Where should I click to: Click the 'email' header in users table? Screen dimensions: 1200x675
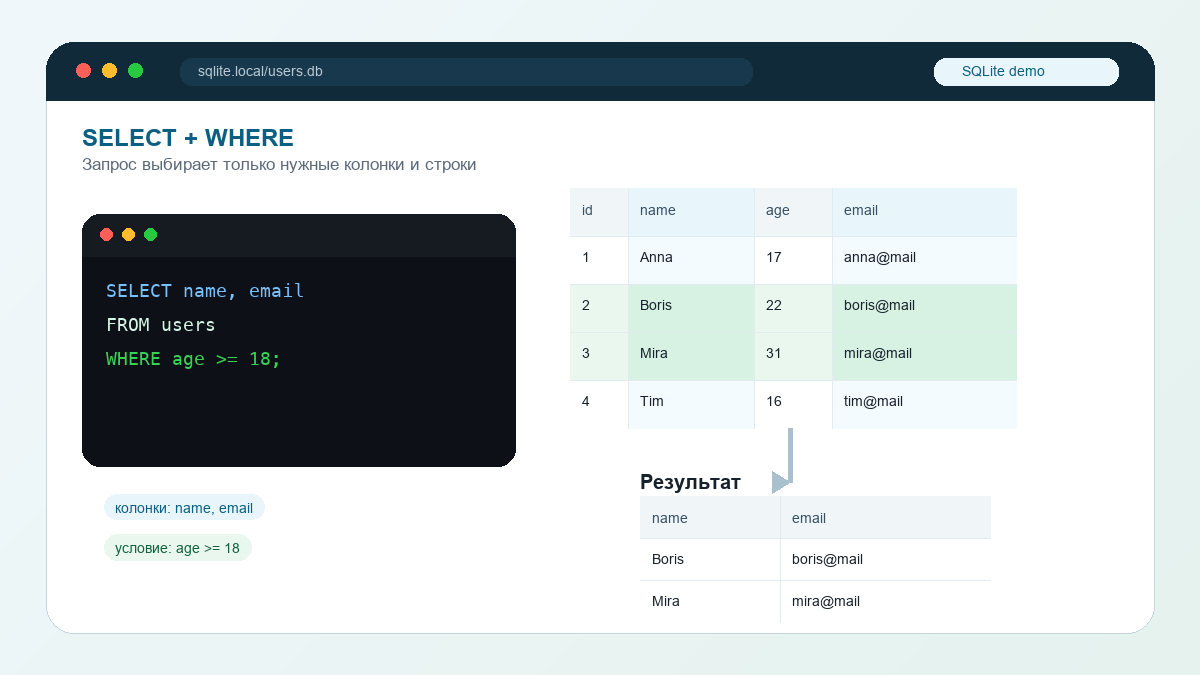pos(924,212)
